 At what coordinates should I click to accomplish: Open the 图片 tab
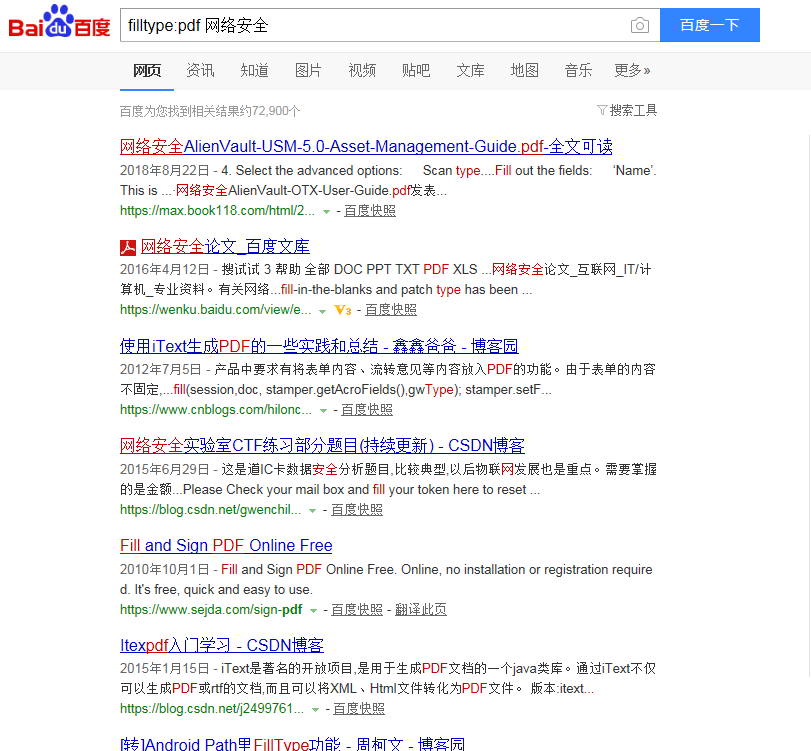[308, 70]
